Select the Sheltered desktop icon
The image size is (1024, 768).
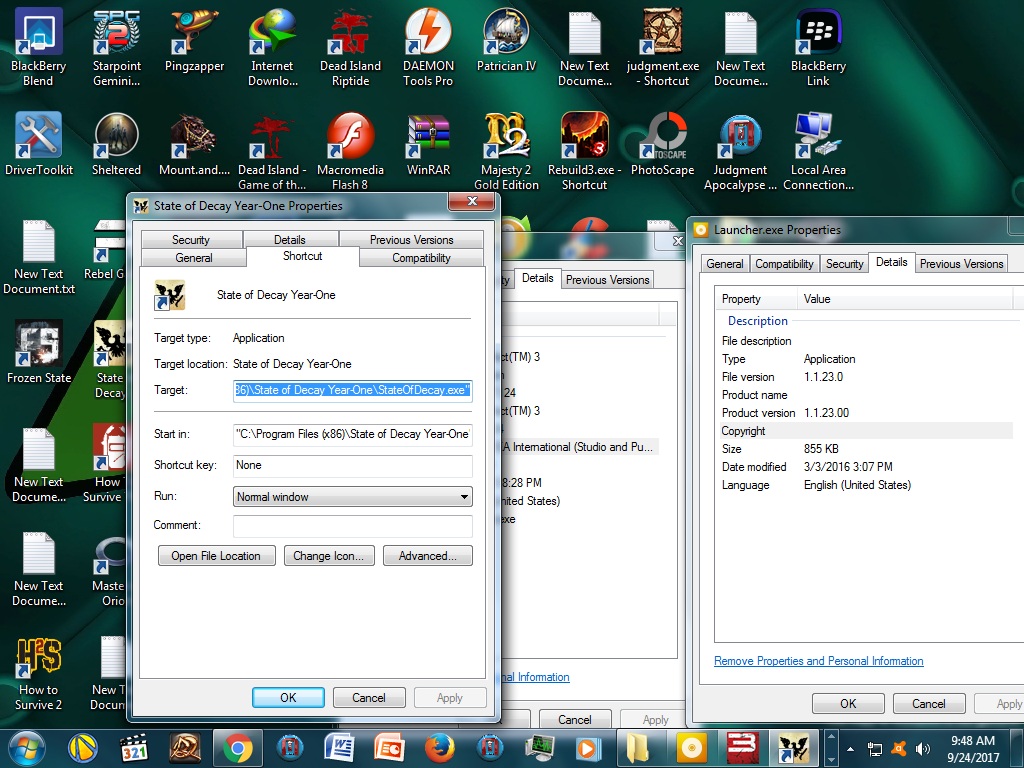[116, 144]
